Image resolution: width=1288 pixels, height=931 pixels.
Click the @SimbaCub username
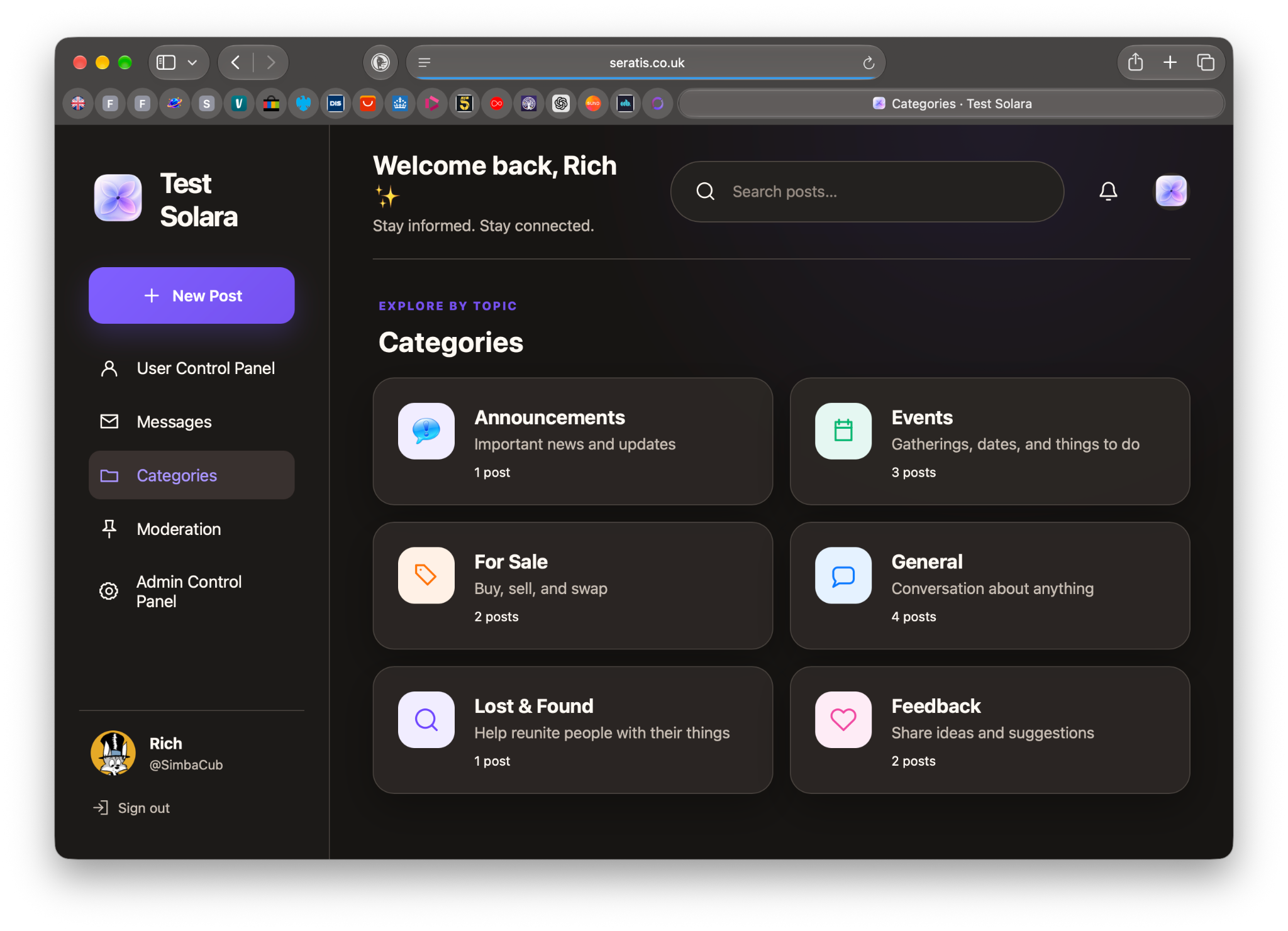pyautogui.click(x=186, y=765)
